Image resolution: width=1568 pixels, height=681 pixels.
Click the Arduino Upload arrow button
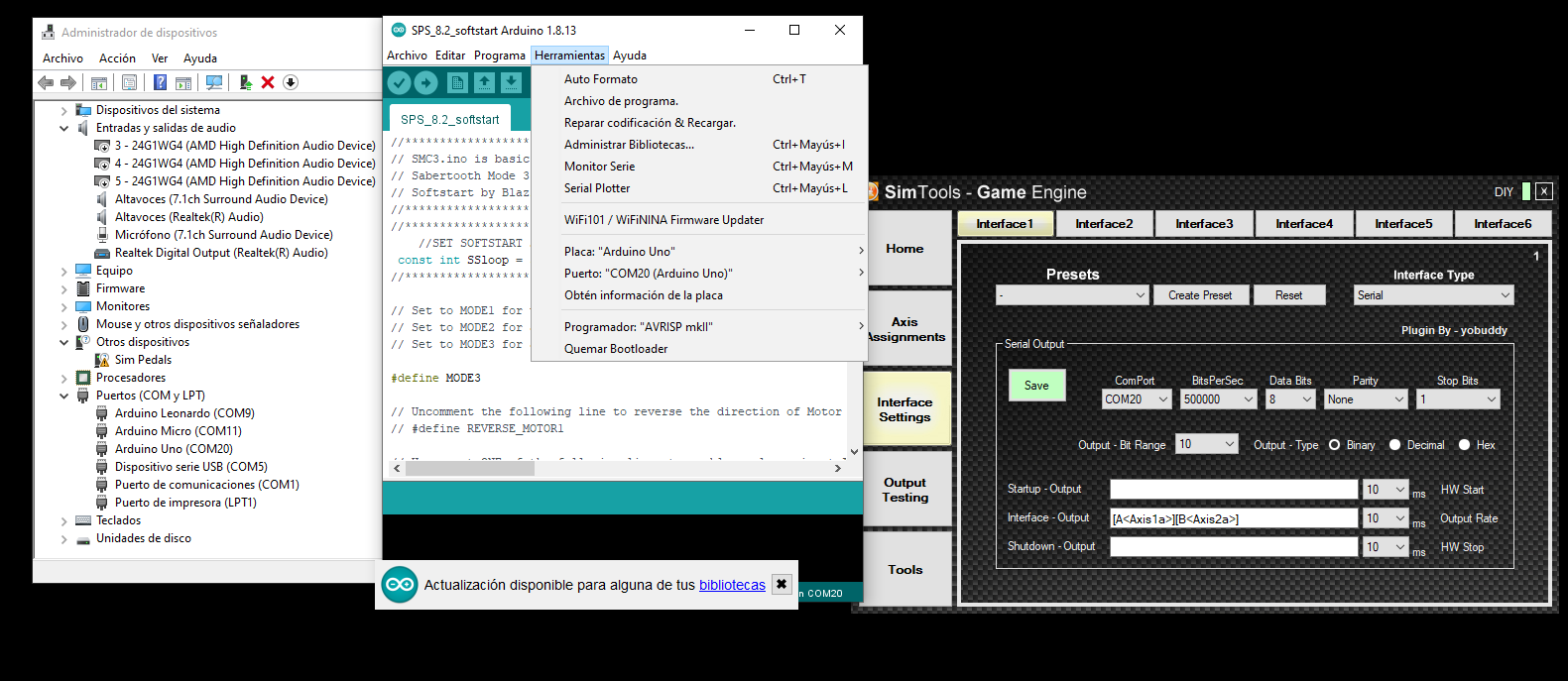[x=425, y=83]
